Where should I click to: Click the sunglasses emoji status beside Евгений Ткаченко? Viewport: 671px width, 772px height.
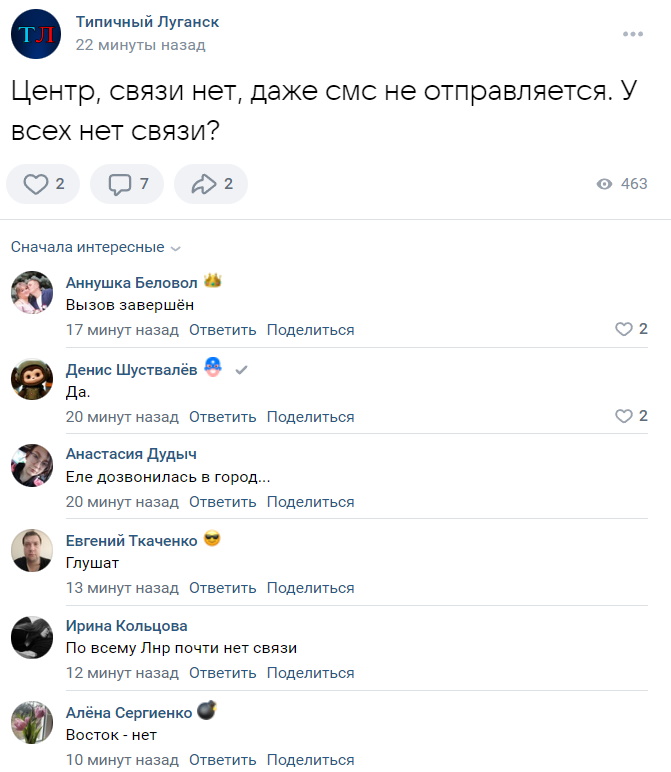click(212, 540)
